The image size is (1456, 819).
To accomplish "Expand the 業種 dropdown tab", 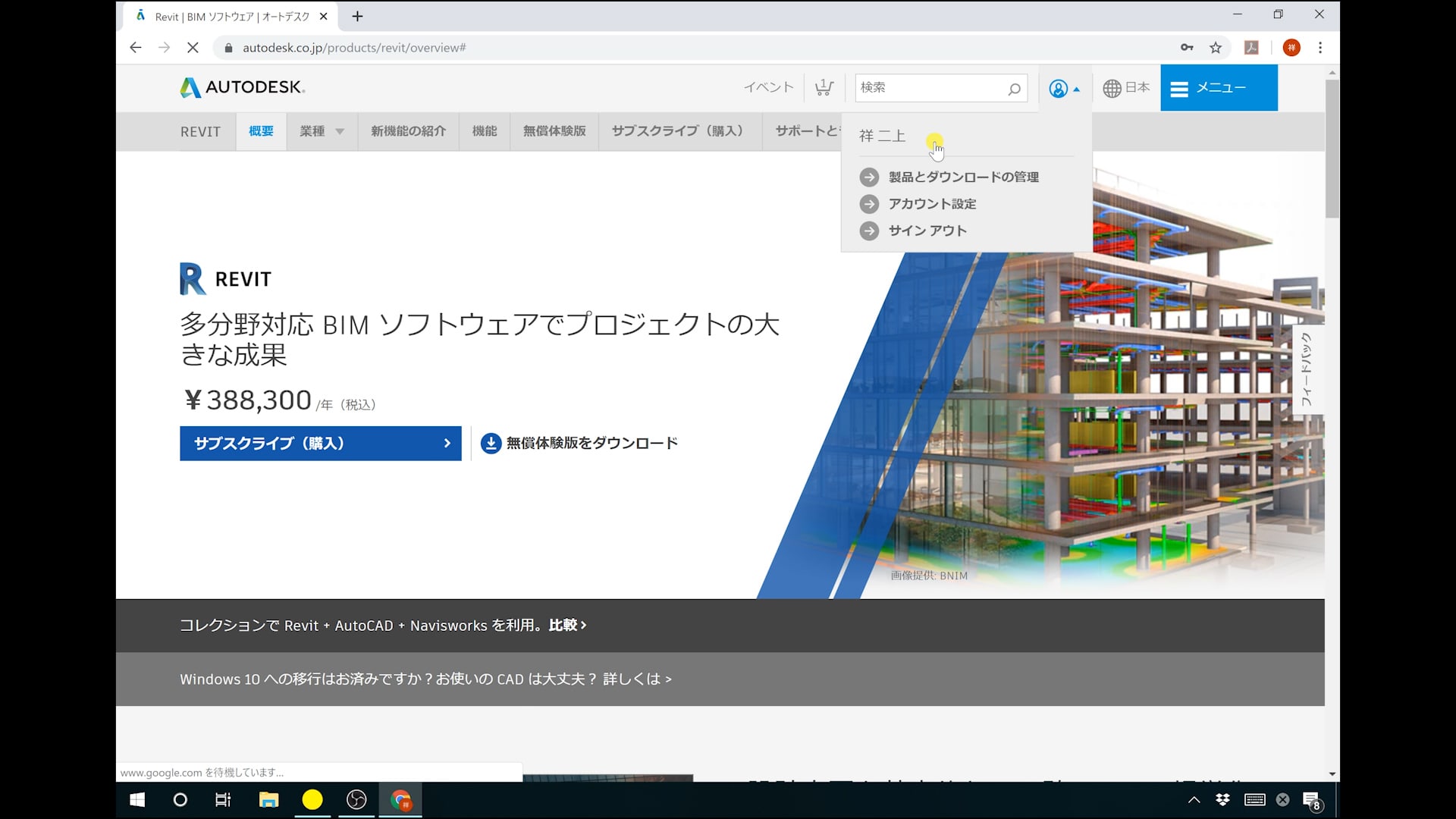I will pos(322,131).
